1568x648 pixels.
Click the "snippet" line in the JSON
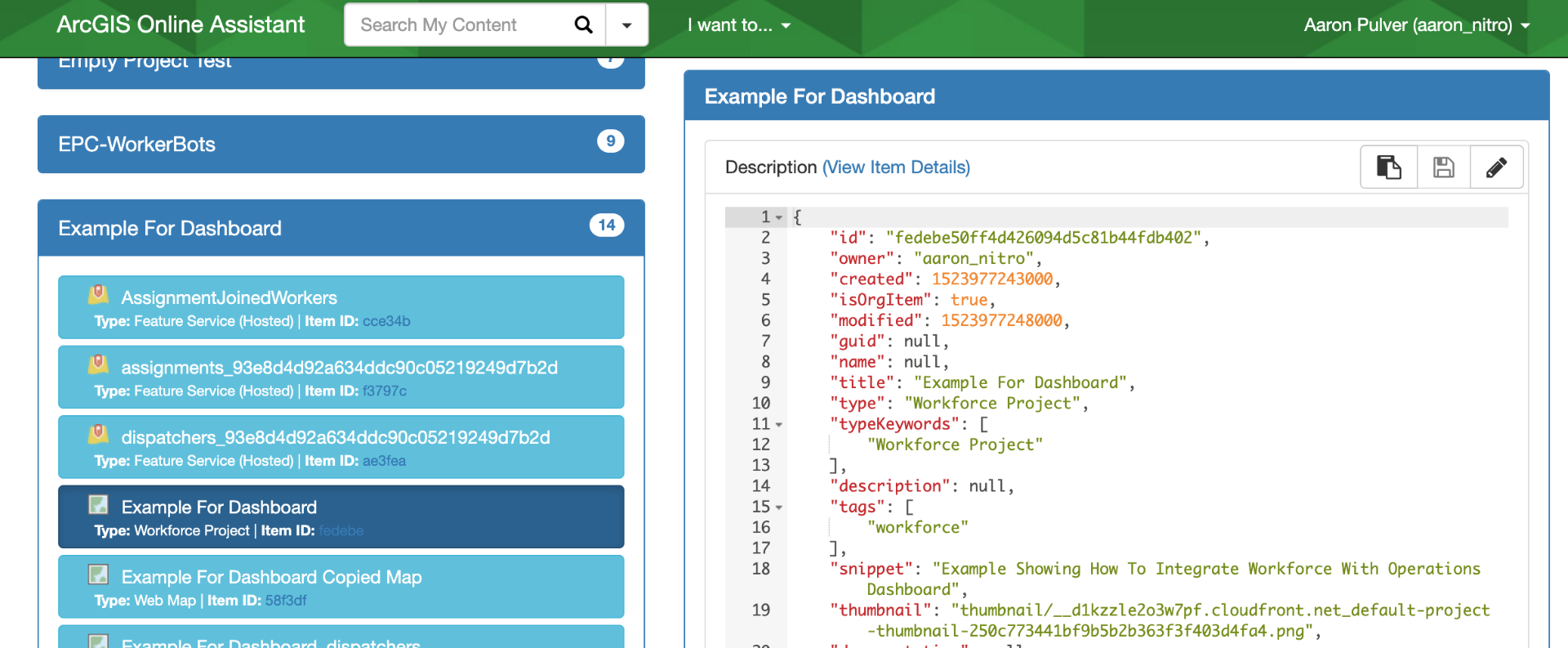tap(1155, 579)
